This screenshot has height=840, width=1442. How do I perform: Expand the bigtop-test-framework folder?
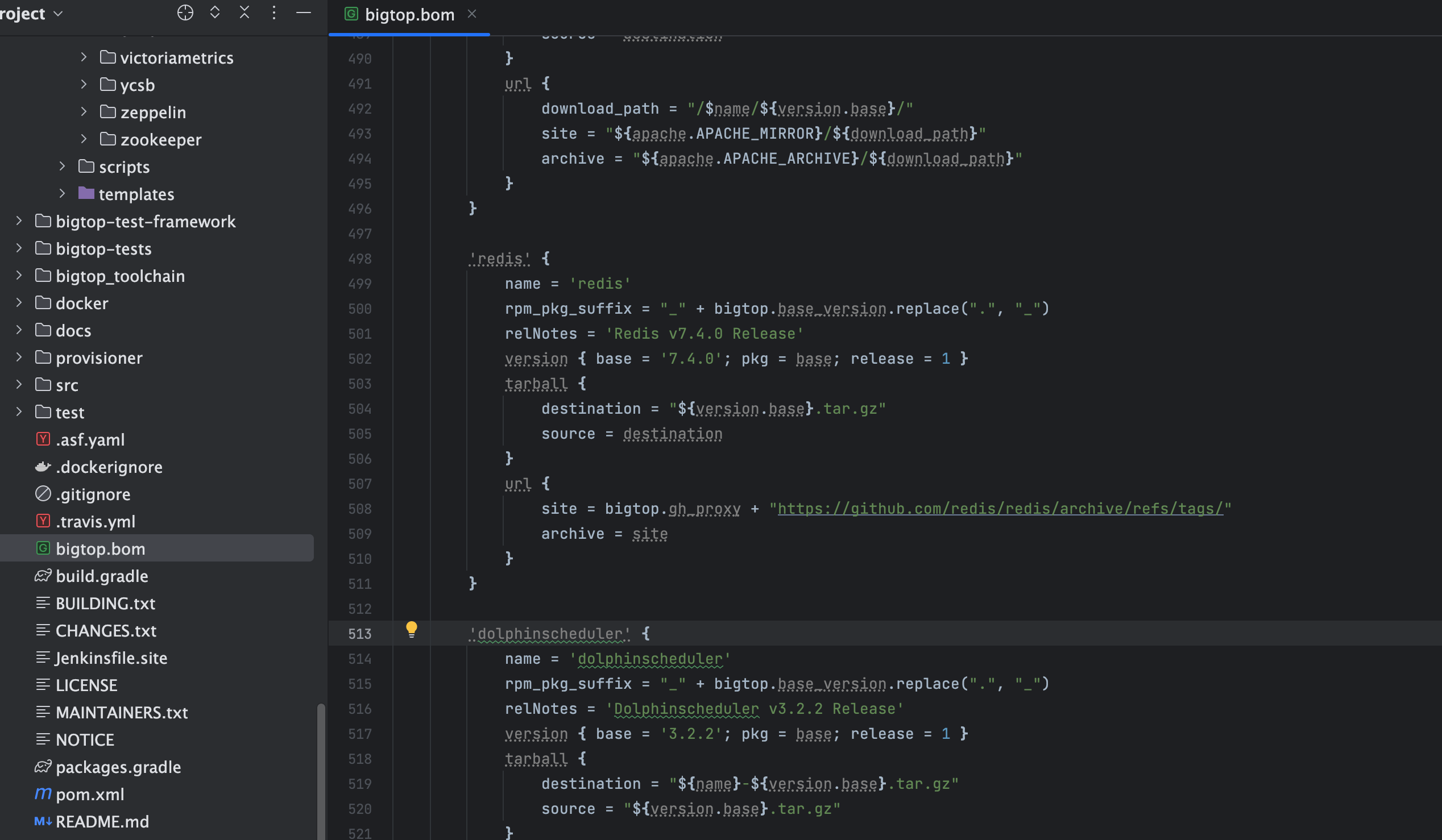19,221
